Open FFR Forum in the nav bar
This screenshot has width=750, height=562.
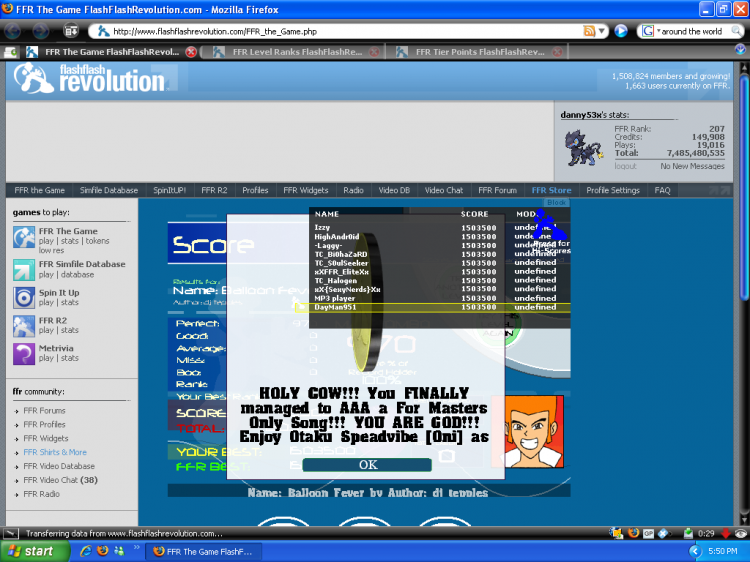coord(497,190)
